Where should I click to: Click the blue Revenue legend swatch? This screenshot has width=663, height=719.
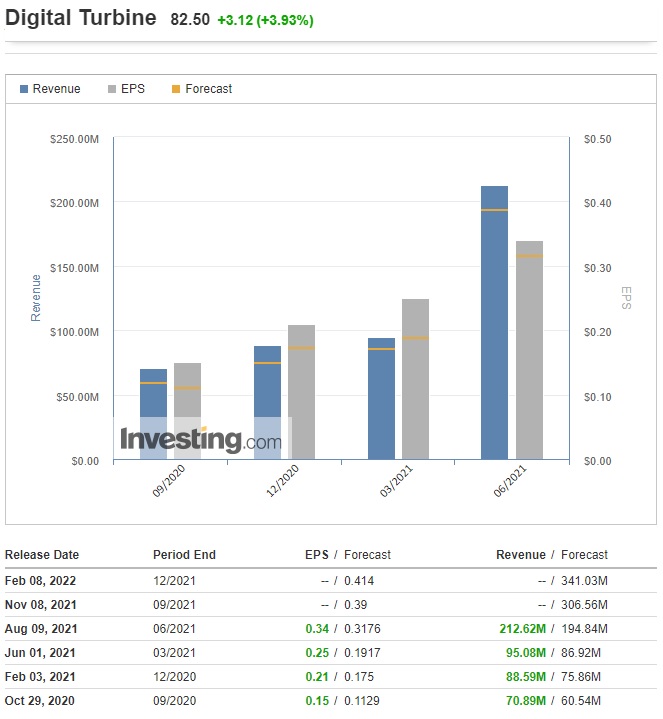(24, 89)
